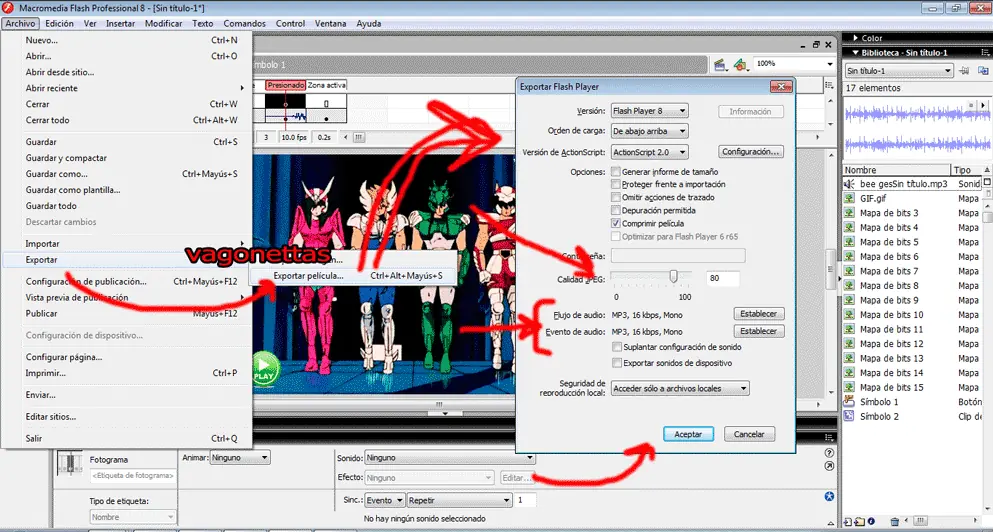Open the ActionScript 2.0 version dropdown
993x532 pixels.
pyautogui.click(x=650, y=152)
